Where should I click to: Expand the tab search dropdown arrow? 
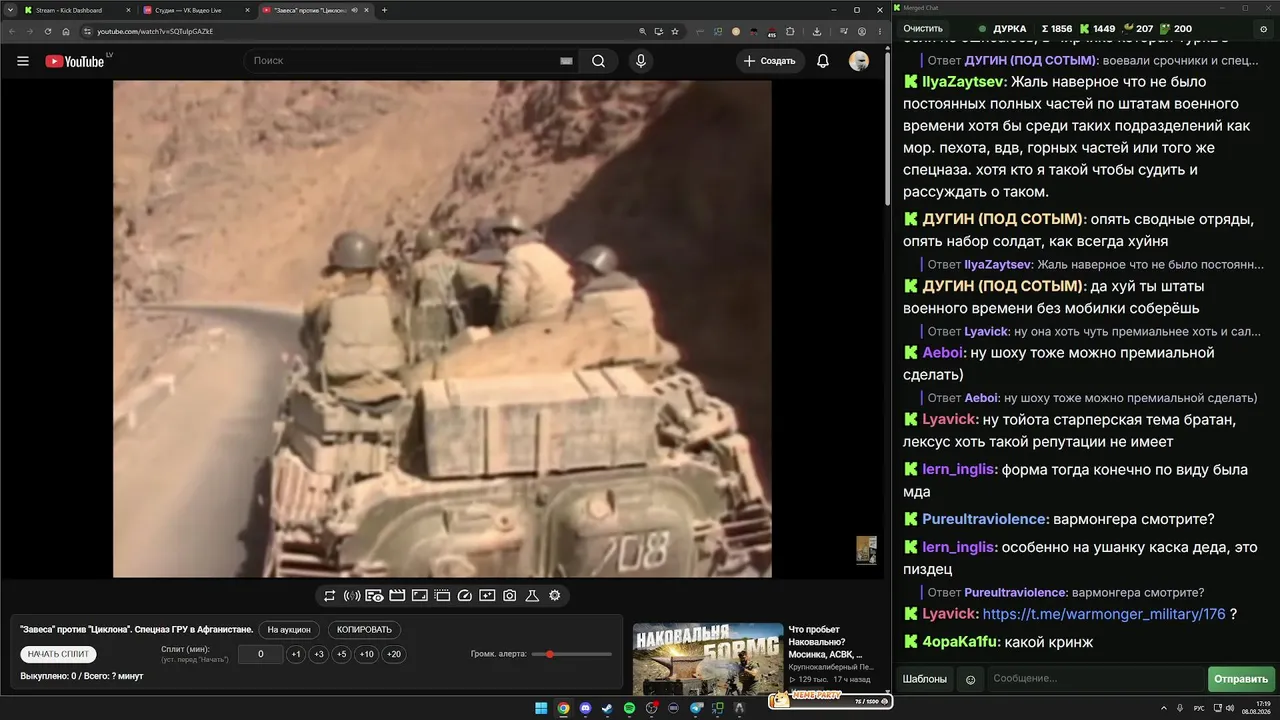pos(9,10)
